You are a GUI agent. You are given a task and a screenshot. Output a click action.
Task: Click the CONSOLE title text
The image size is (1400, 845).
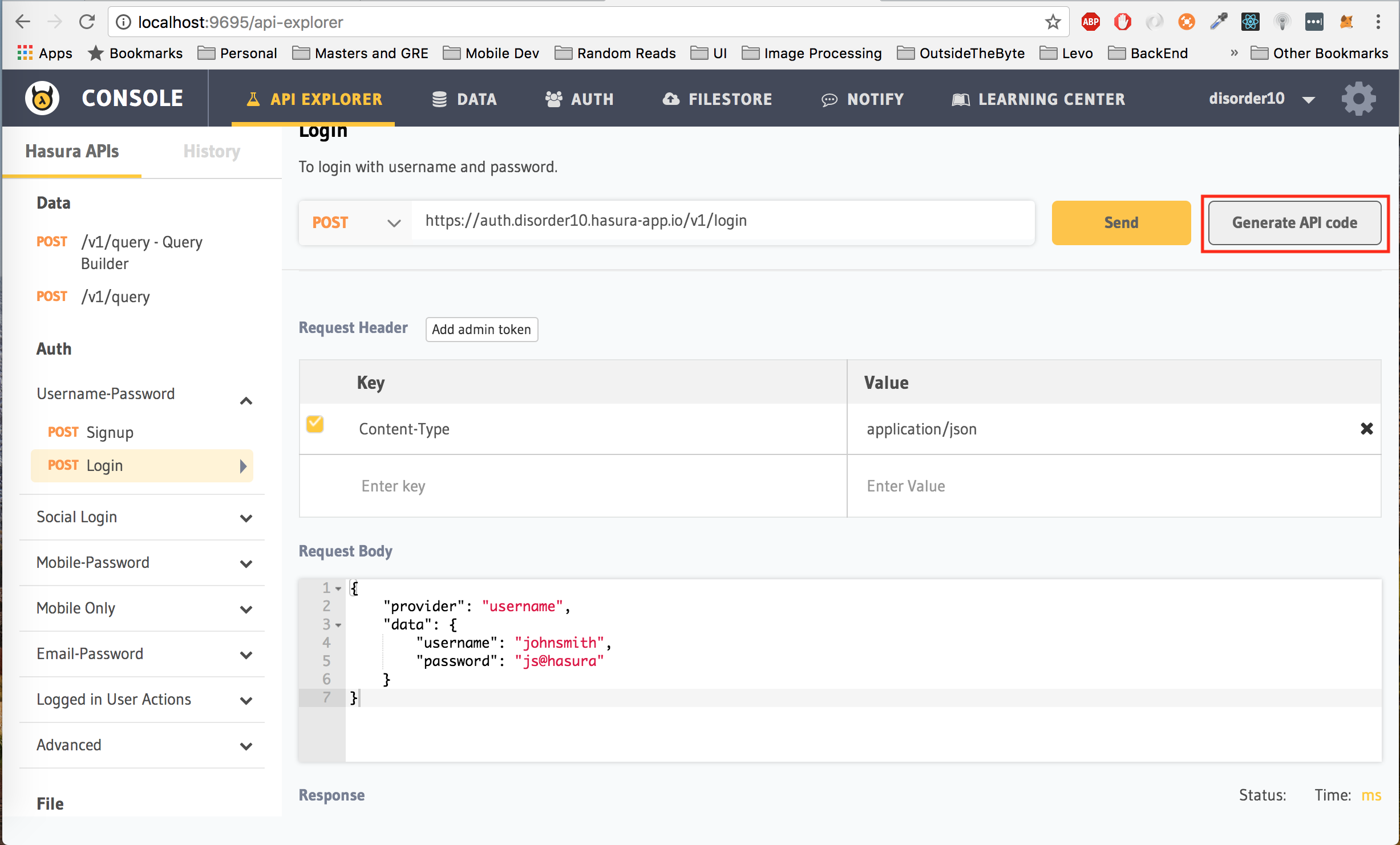[132, 98]
